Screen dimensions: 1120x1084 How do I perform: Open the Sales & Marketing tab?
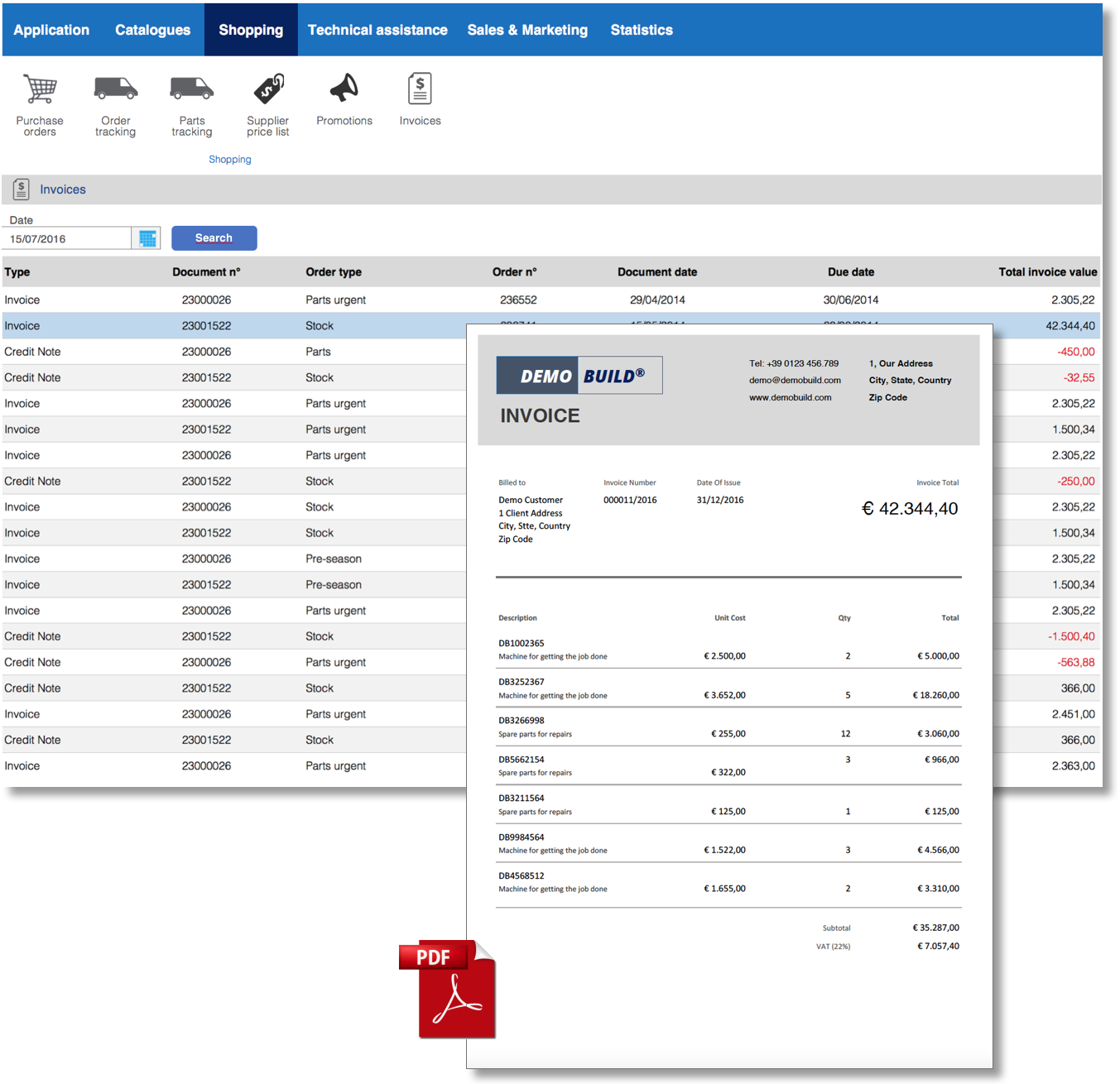[x=527, y=30]
